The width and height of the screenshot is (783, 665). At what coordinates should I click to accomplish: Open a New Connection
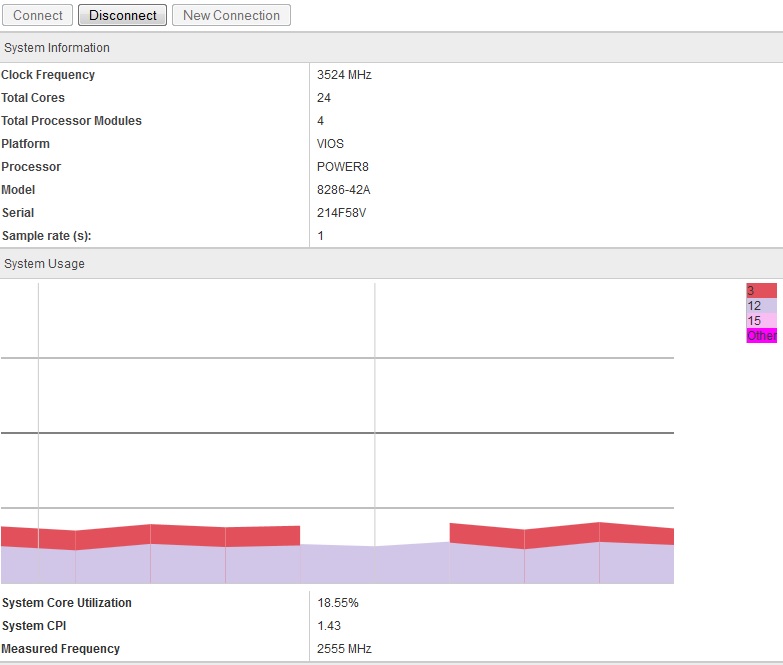pos(231,15)
